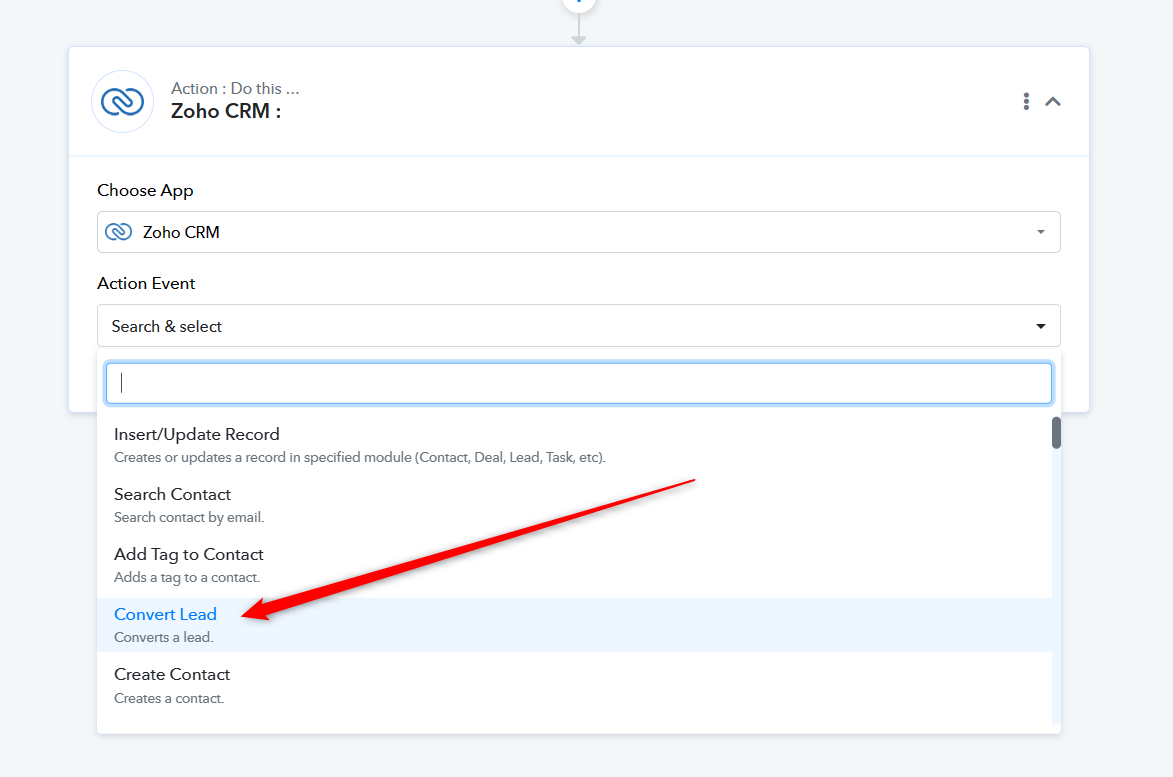Image resolution: width=1173 pixels, height=777 pixels.
Task: Click the 'Choose App' label
Action: click(x=145, y=191)
